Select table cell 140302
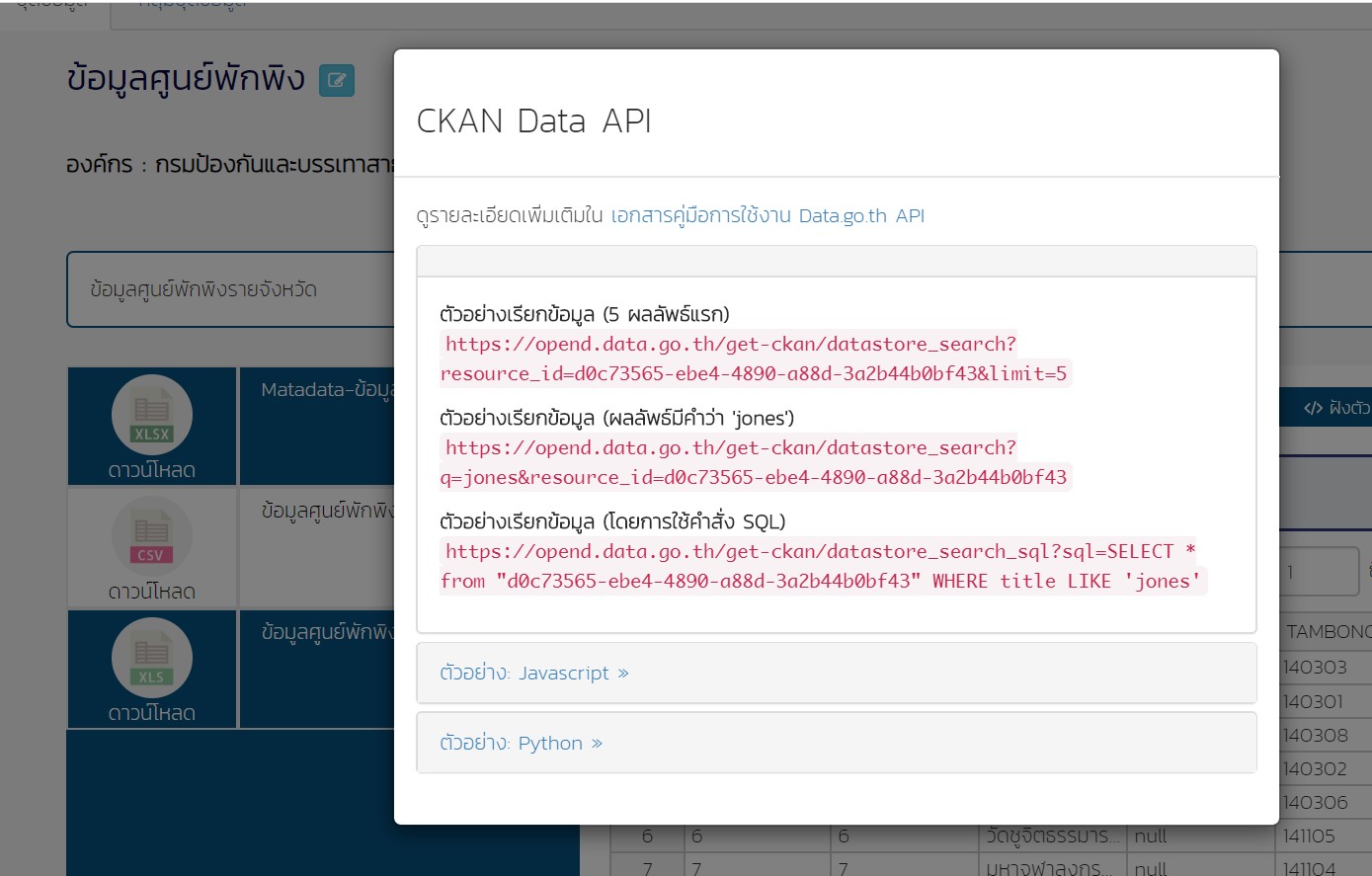The image size is (1372, 876). click(1315, 768)
